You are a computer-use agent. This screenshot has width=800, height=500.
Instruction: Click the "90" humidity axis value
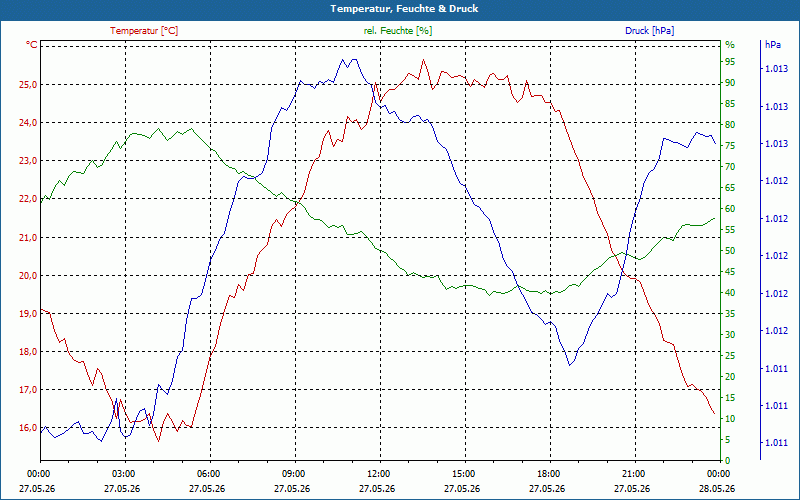click(730, 83)
